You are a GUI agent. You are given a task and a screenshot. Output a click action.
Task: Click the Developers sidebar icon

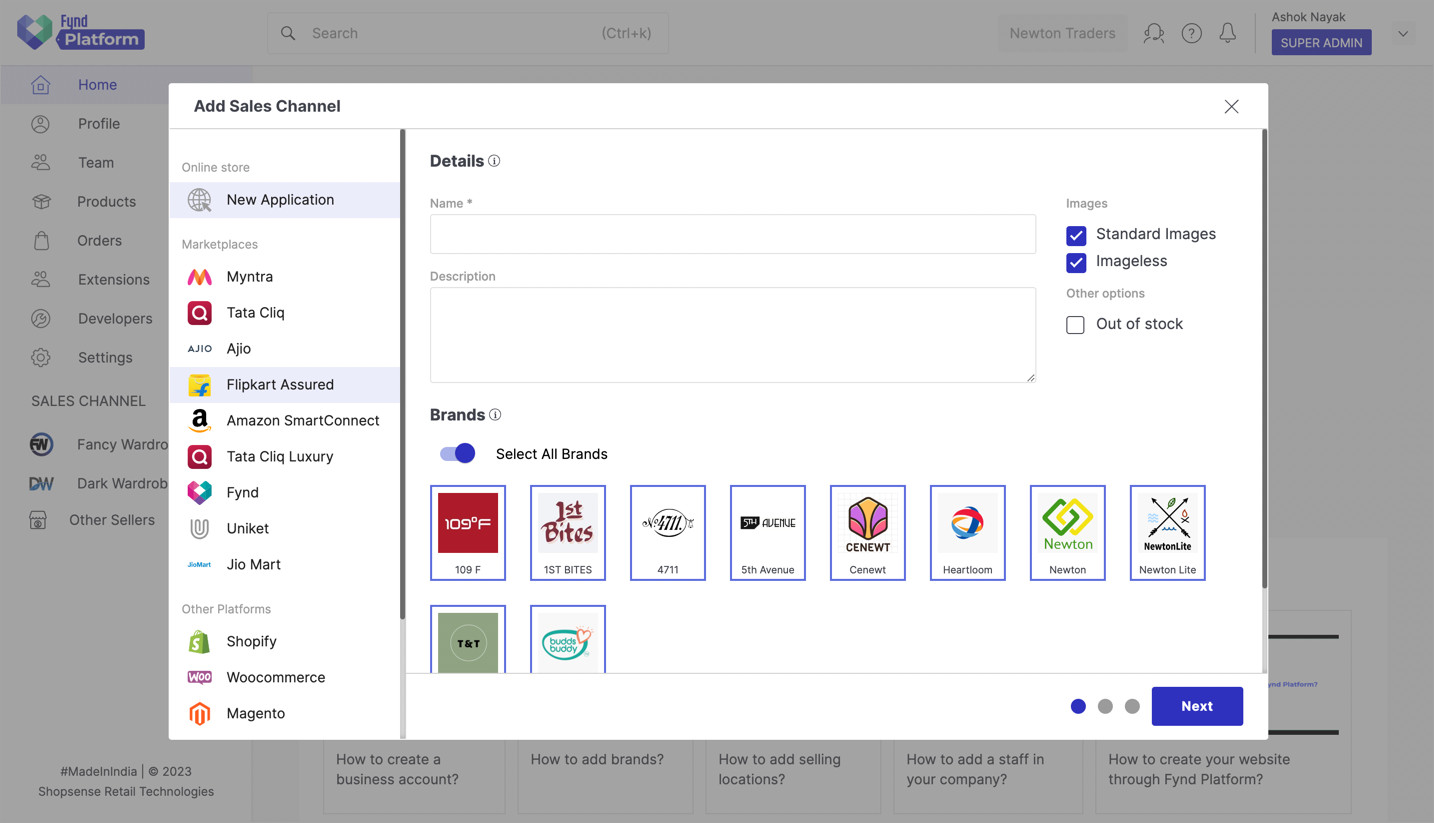click(x=41, y=319)
